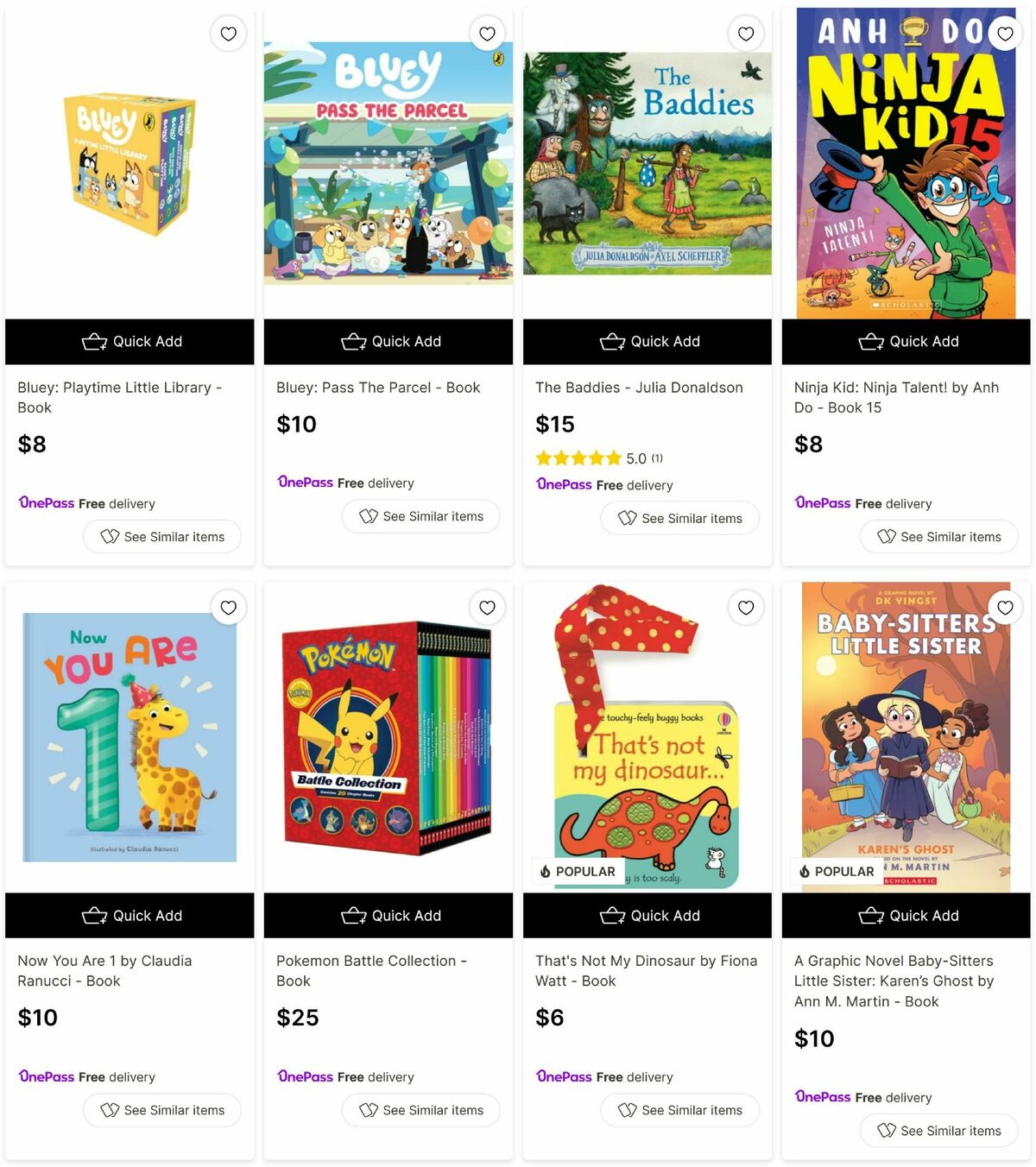Open Bluey: Pass The Parcel product title link
The image size is (1036, 1167).
point(377,388)
